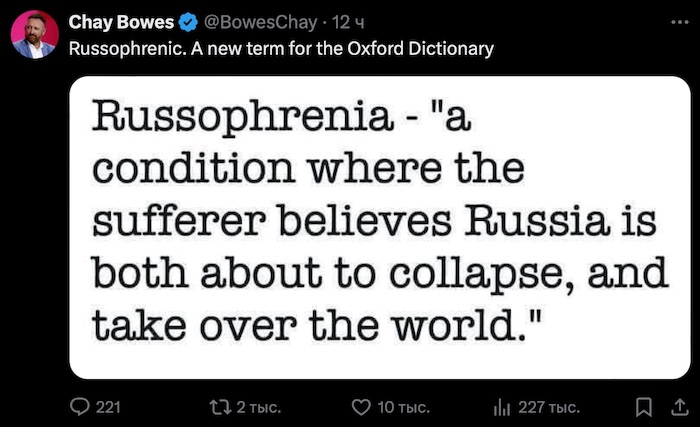This screenshot has width=700, height=427.
Task: Click the 10 тыс. likes count
Action: [x=403, y=407]
